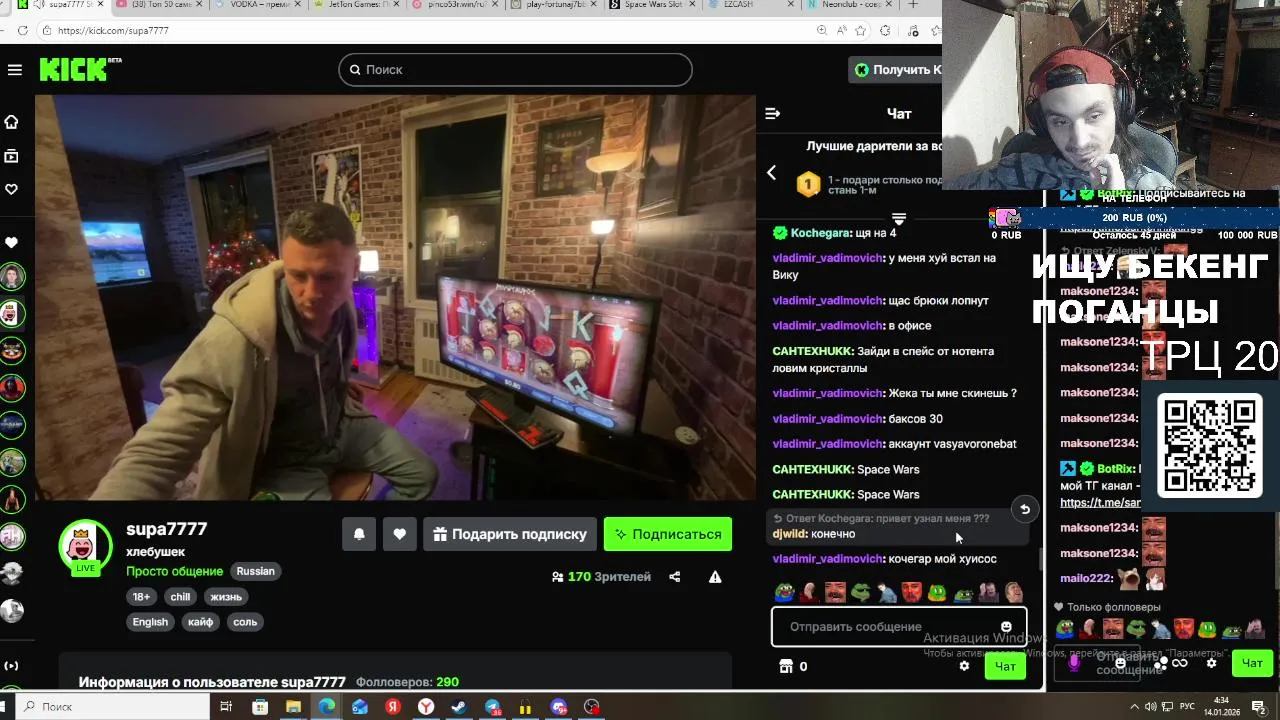The height and width of the screenshot is (720, 1280).
Task: Click the zoom magnifier icon in address bar
Action: click(822, 31)
